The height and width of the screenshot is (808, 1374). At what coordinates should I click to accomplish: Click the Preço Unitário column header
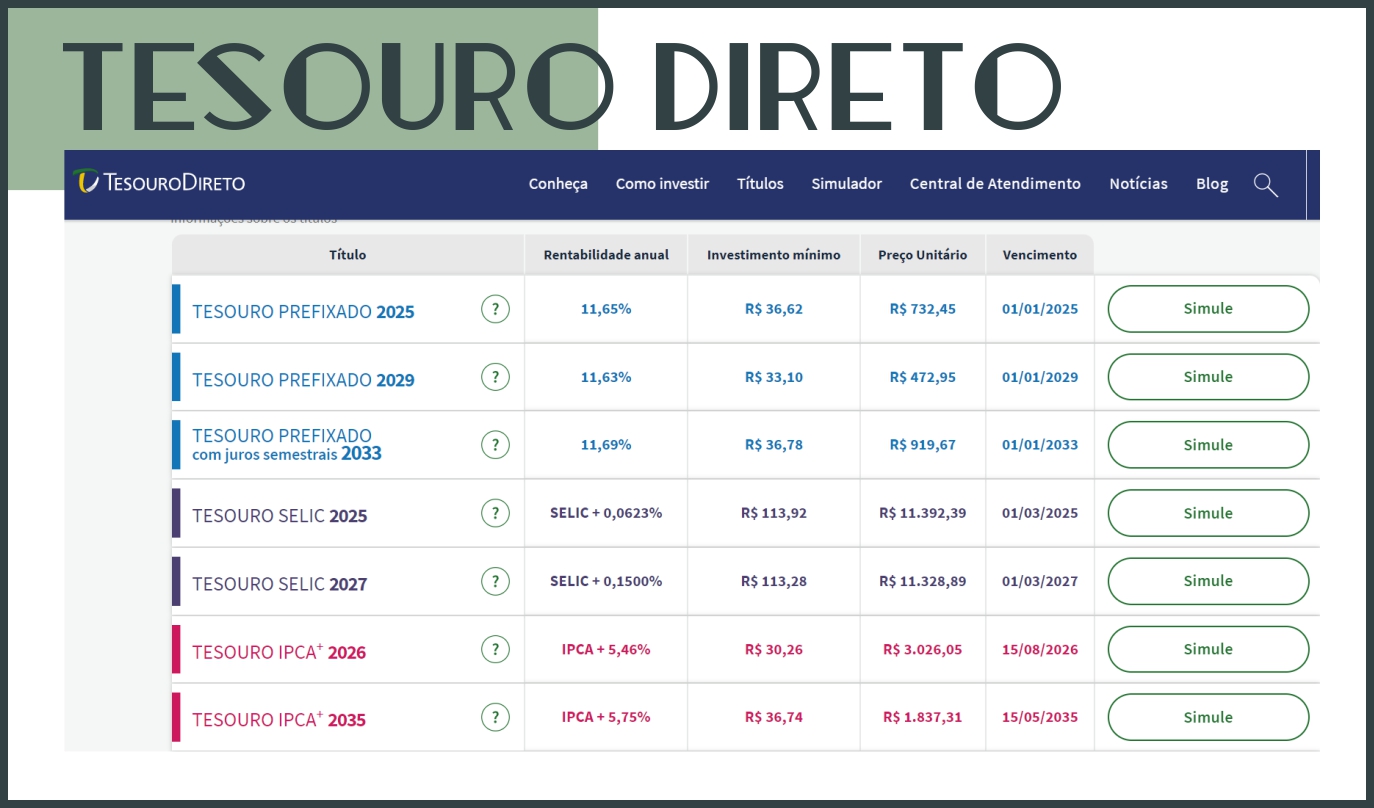click(923, 255)
